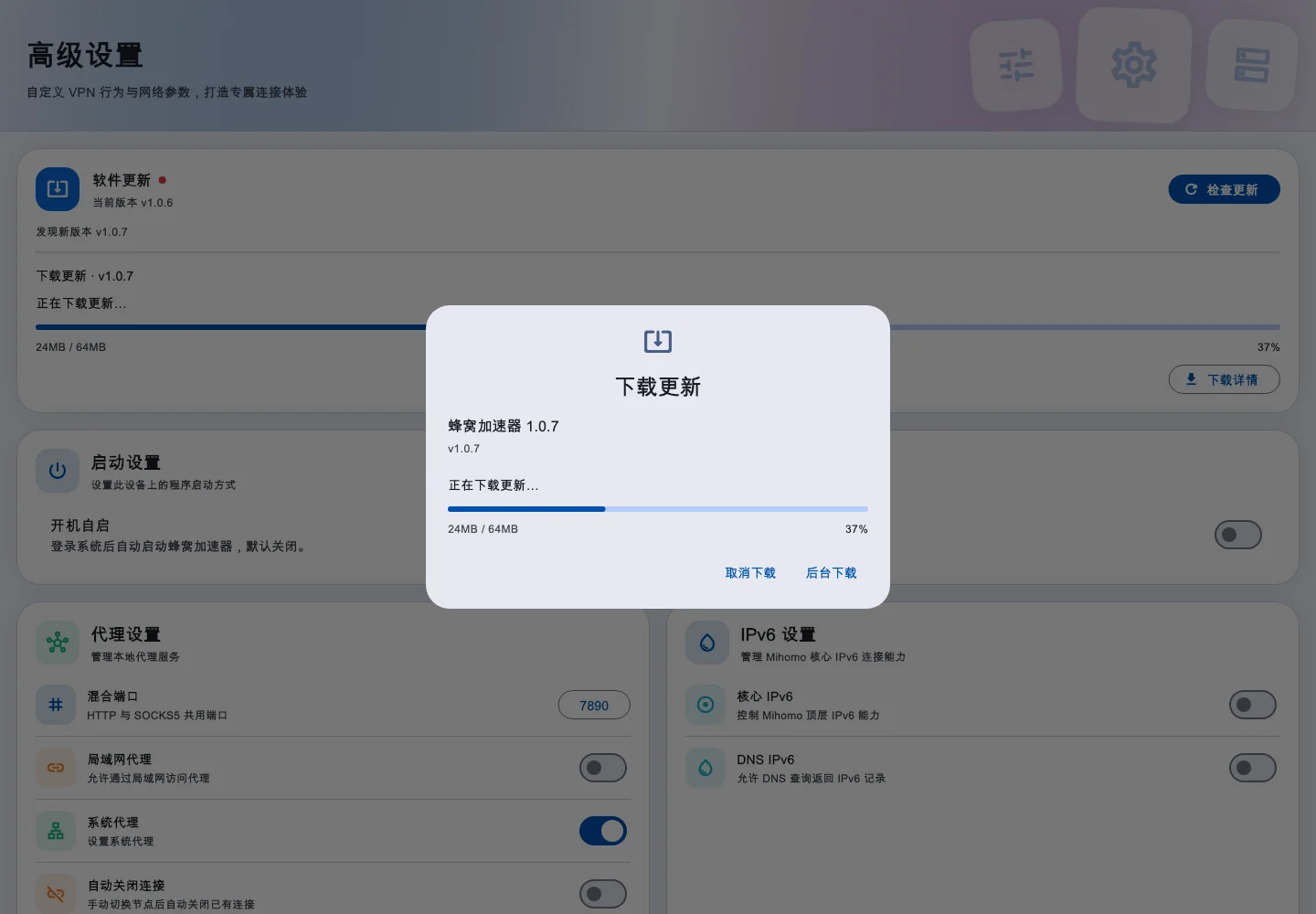Click the software update card icon
The height and width of the screenshot is (914, 1316).
[x=58, y=189]
